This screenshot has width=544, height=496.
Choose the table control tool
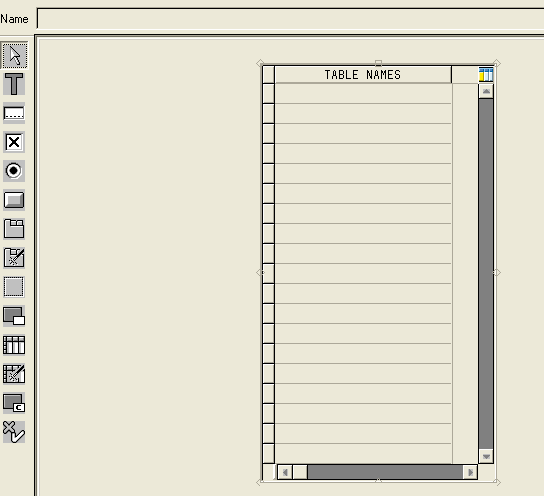[14, 345]
